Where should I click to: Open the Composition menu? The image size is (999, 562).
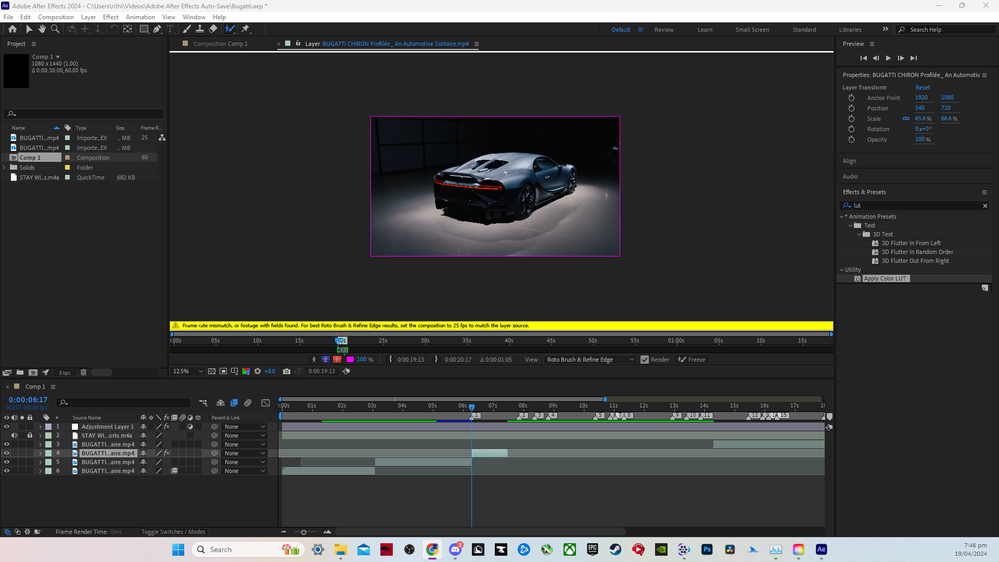pyautogui.click(x=55, y=17)
